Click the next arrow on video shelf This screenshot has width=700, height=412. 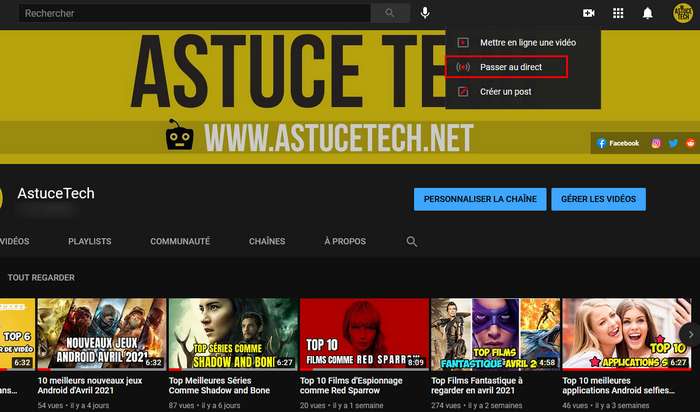pyautogui.click(x=690, y=334)
